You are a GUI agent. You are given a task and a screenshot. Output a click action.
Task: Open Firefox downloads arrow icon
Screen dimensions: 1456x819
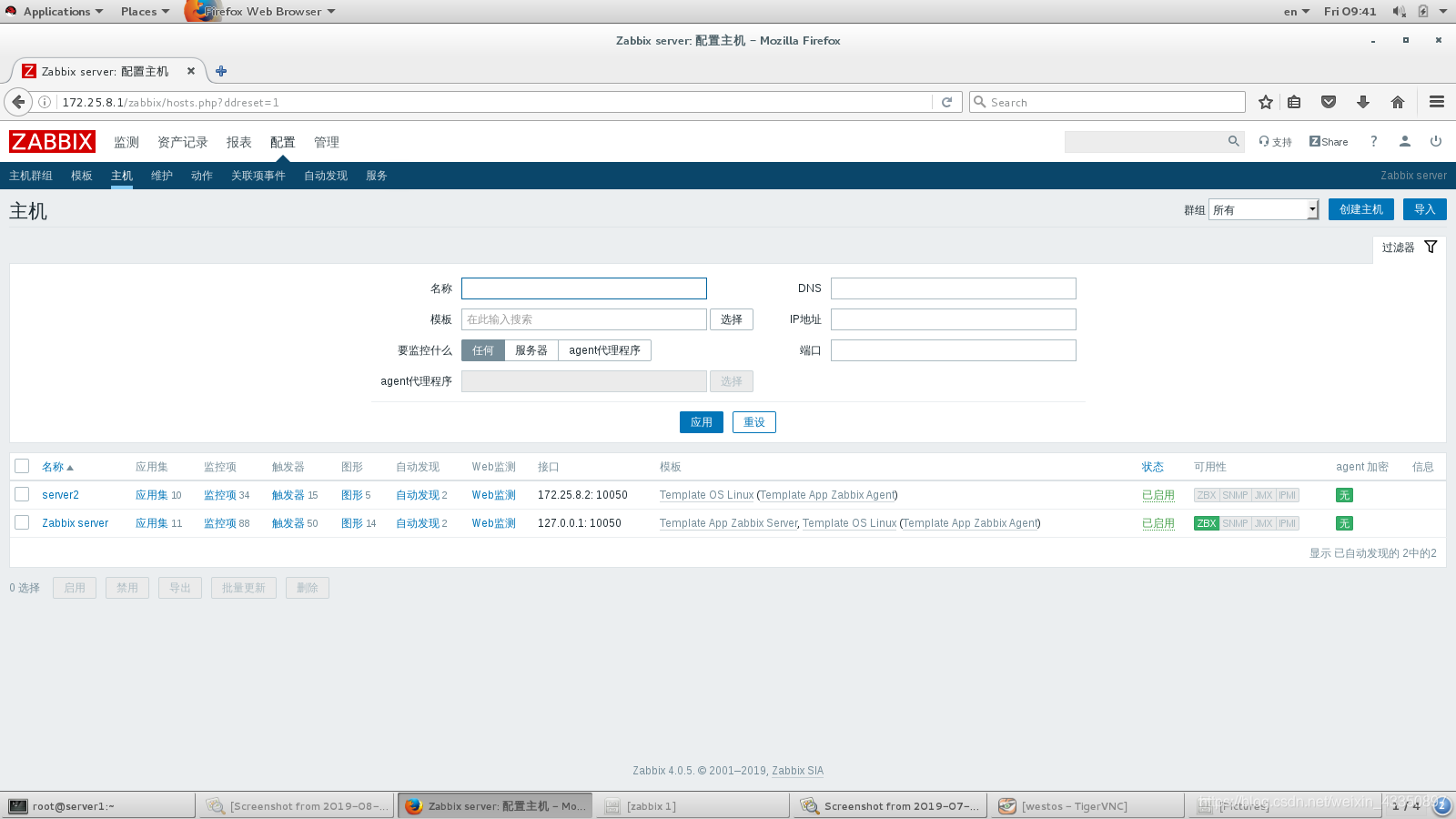[x=1363, y=102]
